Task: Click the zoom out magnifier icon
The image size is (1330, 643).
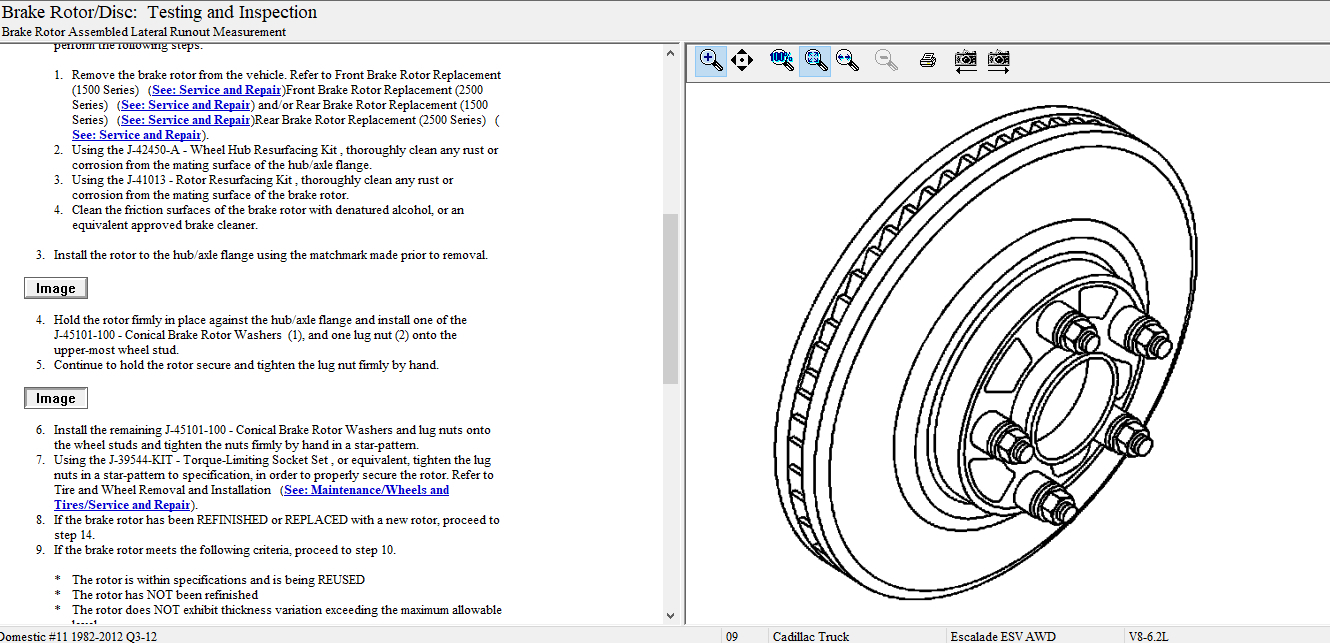Action: pos(885,60)
